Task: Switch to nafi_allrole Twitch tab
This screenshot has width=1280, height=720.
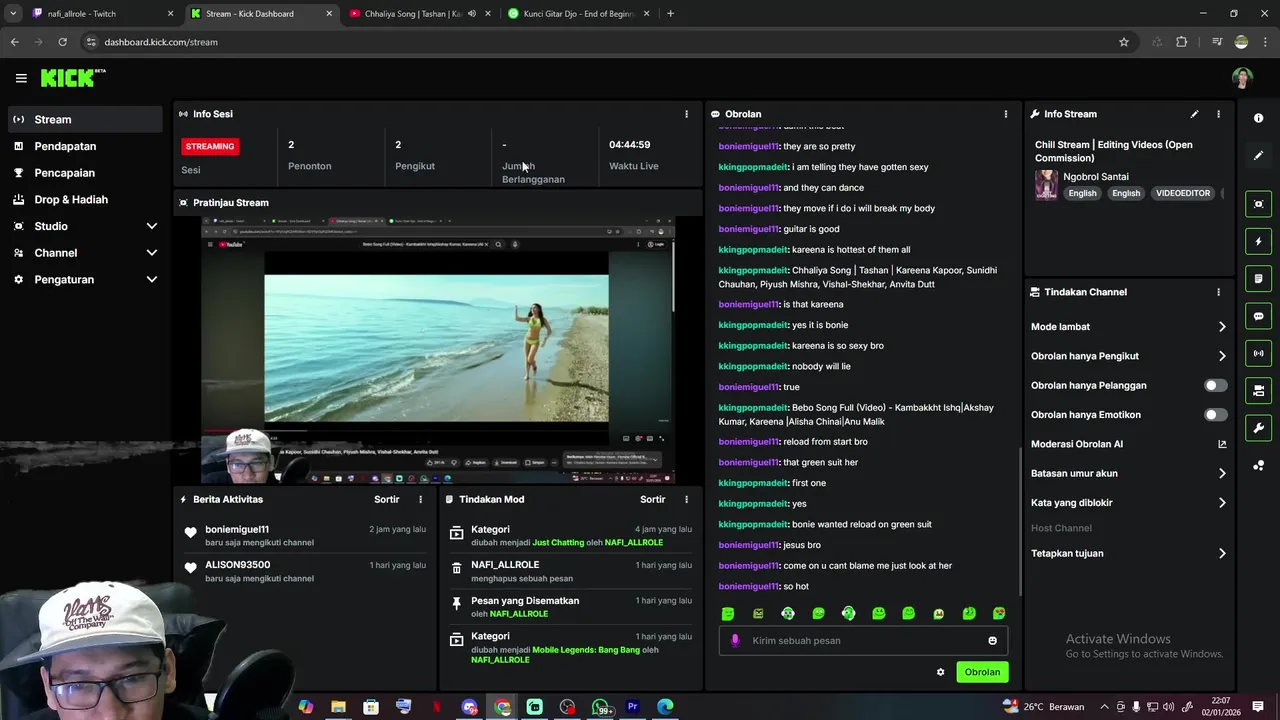Action: coord(103,14)
